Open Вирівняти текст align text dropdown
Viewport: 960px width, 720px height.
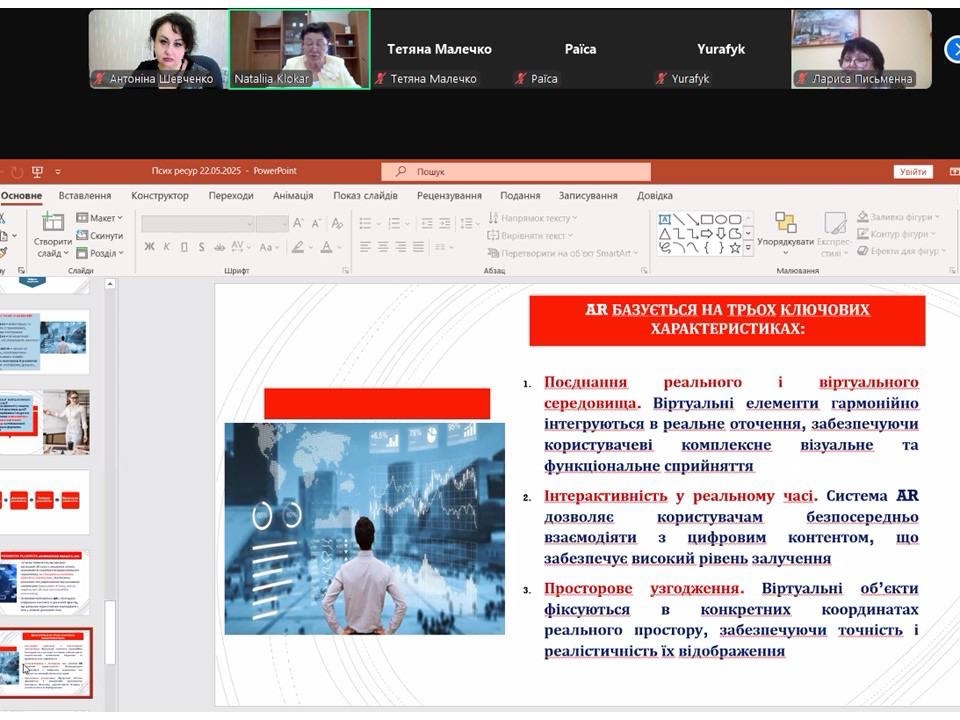tap(530, 236)
